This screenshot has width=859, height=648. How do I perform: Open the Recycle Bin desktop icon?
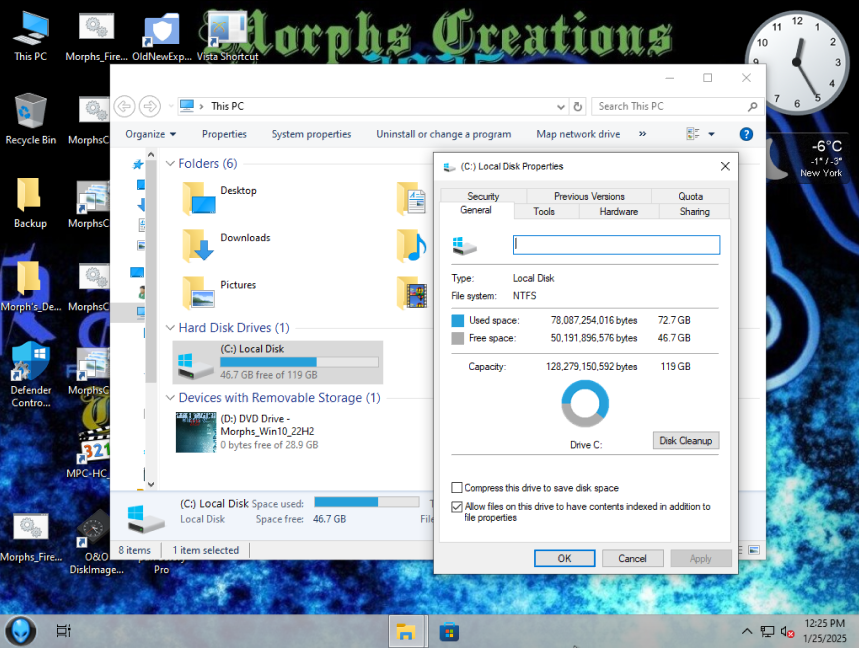point(31,118)
